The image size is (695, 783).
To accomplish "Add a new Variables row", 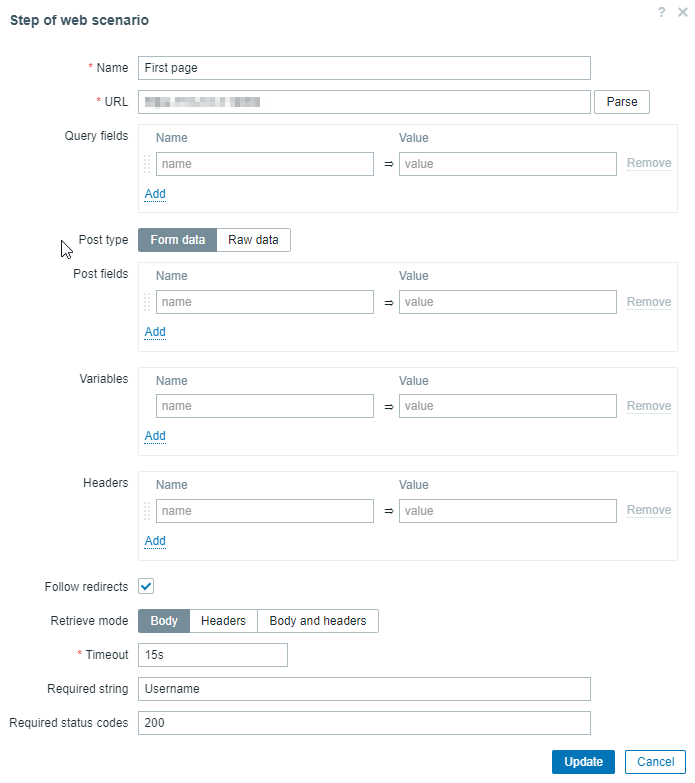I will click(155, 436).
